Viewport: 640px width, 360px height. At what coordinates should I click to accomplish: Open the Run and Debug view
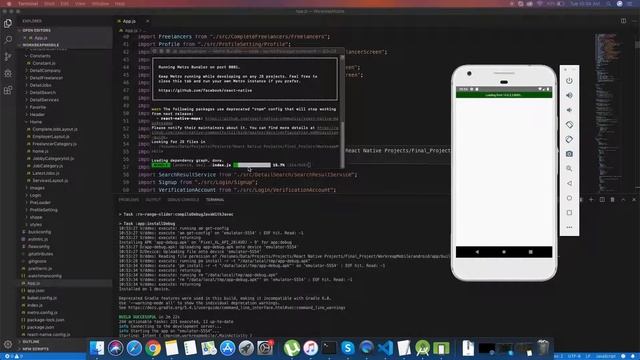tap(8, 73)
